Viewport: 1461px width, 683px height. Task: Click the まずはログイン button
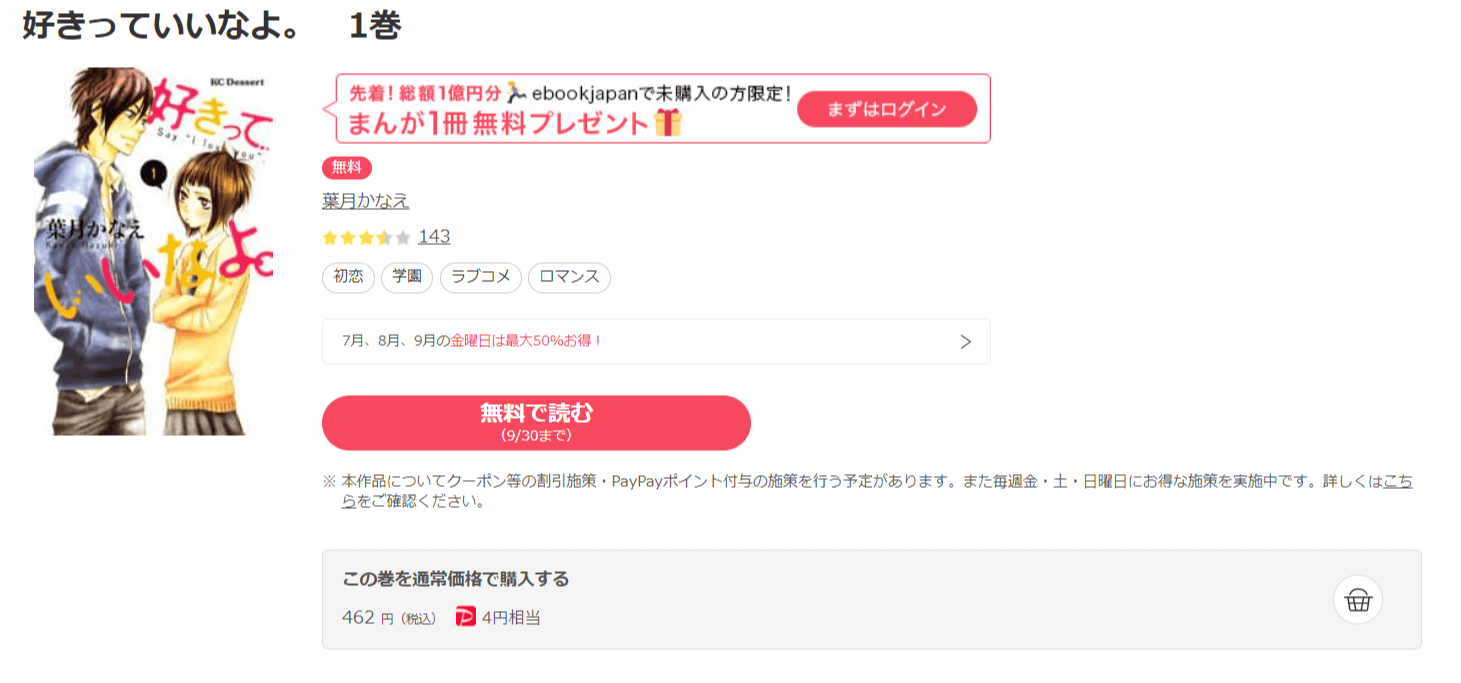[886, 109]
